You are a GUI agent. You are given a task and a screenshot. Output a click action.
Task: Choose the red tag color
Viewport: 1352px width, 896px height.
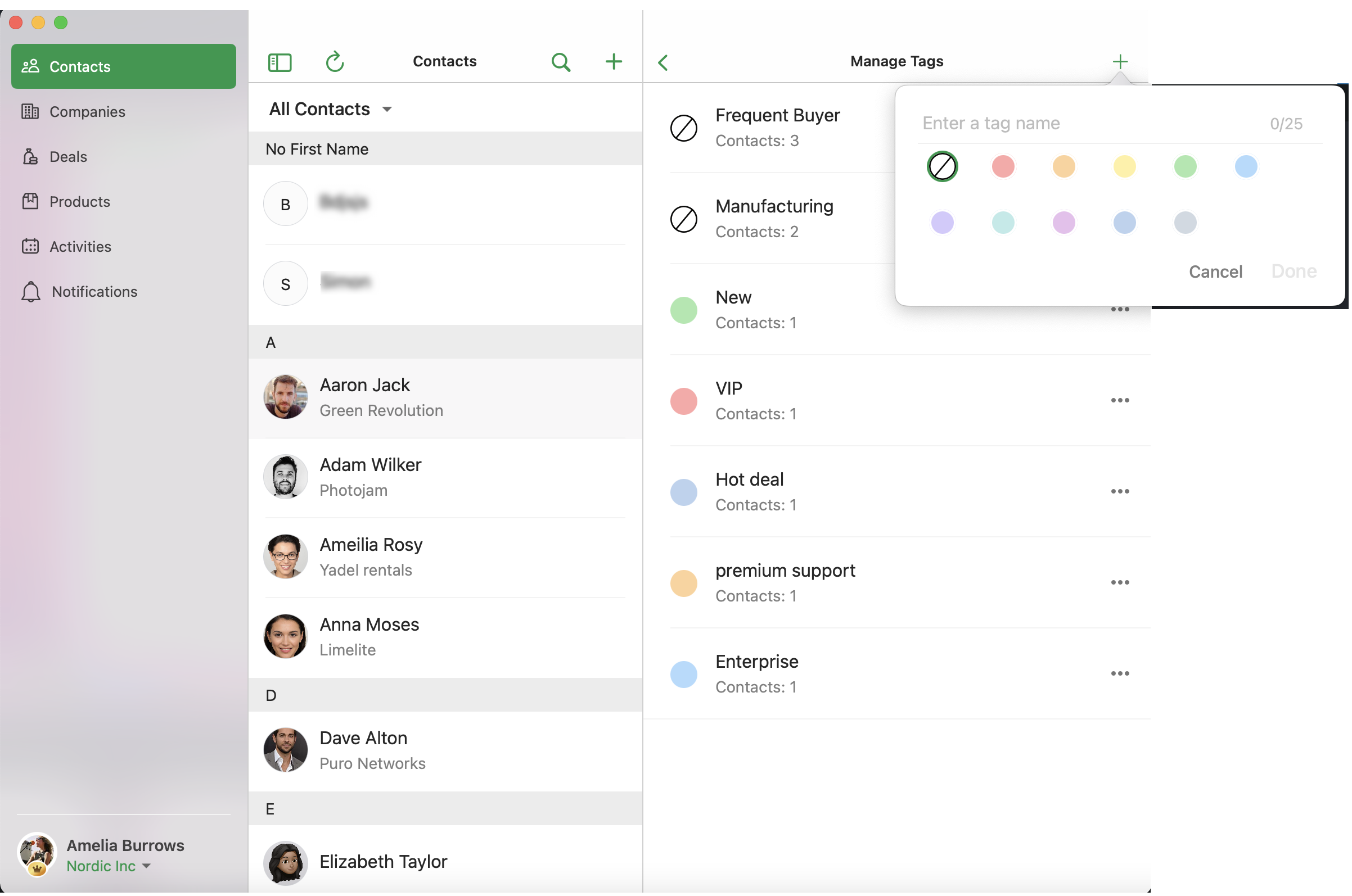pyautogui.click(x=1003, y=166)
